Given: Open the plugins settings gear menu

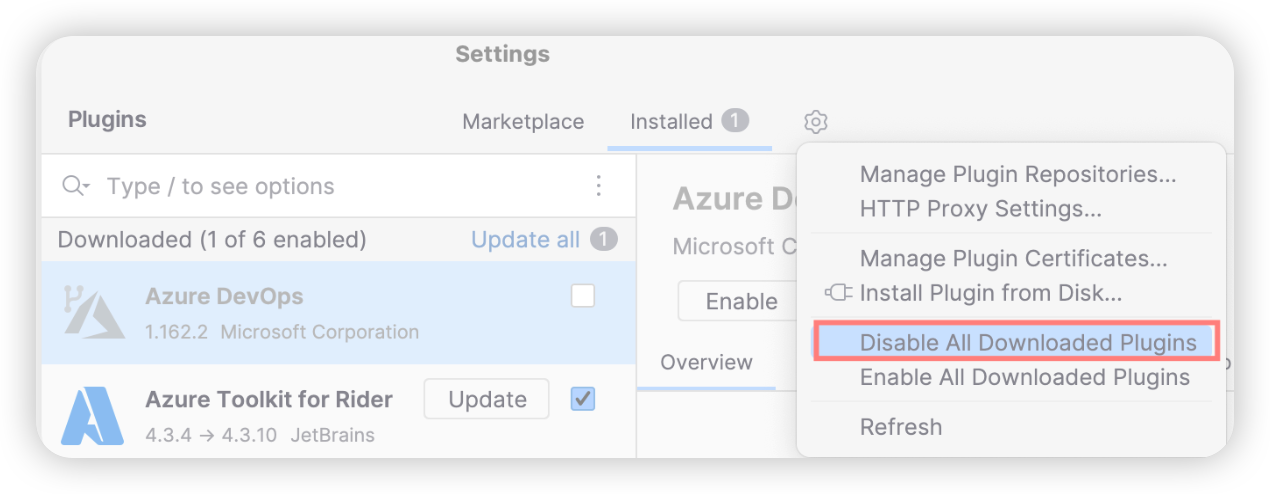Looking at the screenshot, I should [816, 122].
